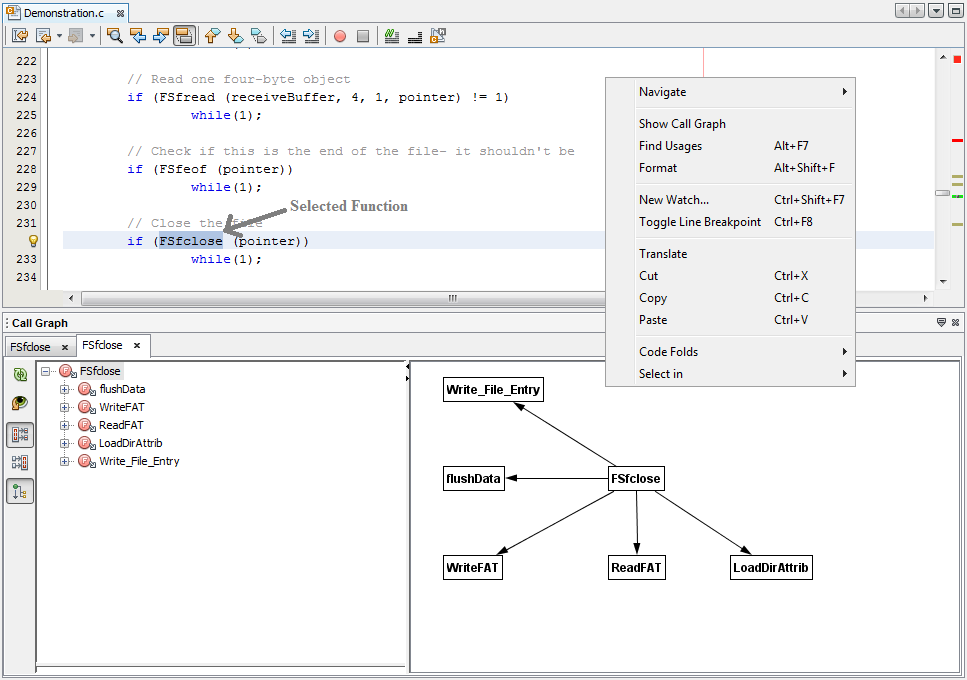This screenshot has height=680, width=967.
Task: Expand the Write_File_Entry tree node
Action: point(65,461)
